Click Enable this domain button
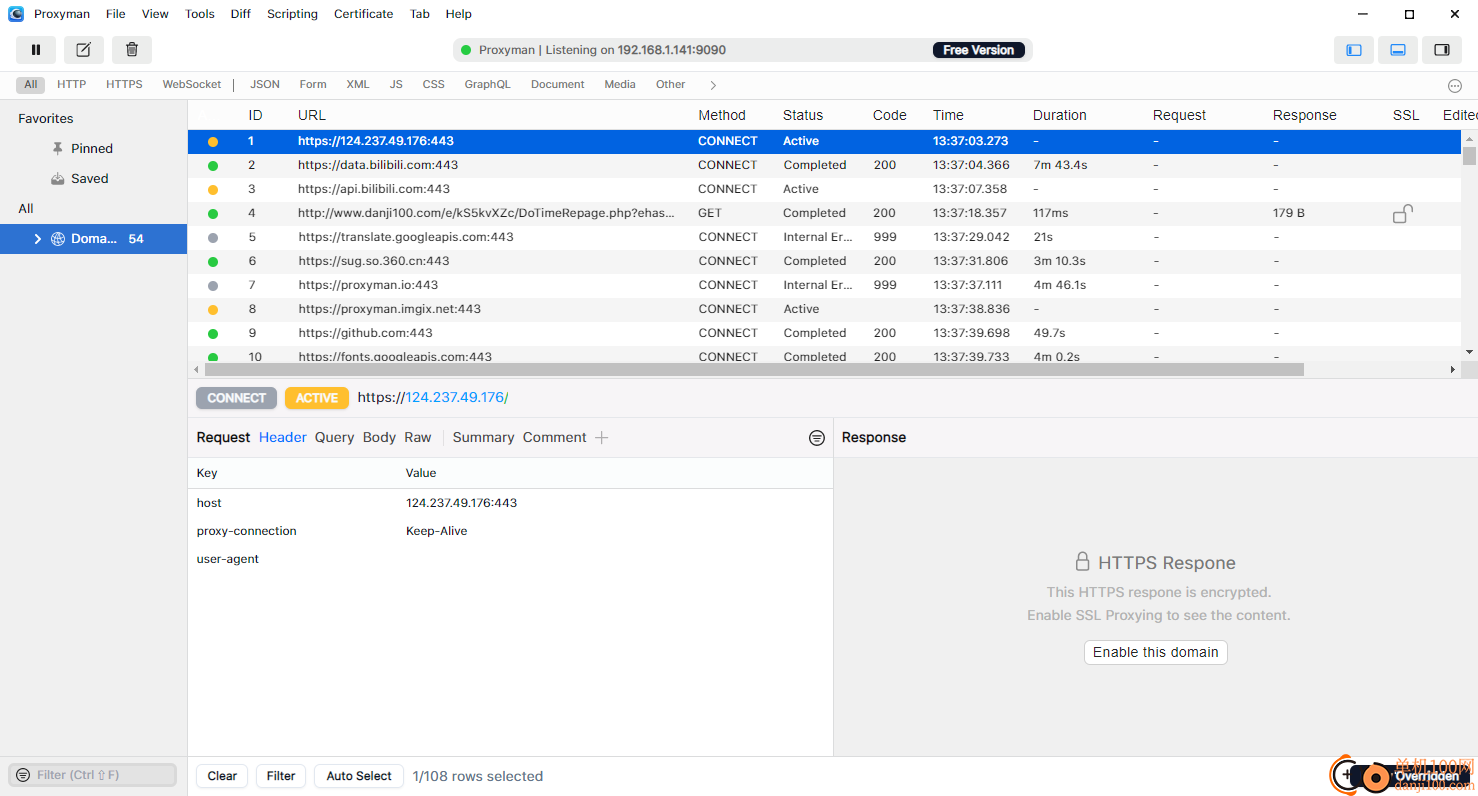The height and width of the screenshot is (796, 1478). point(1156,652)
